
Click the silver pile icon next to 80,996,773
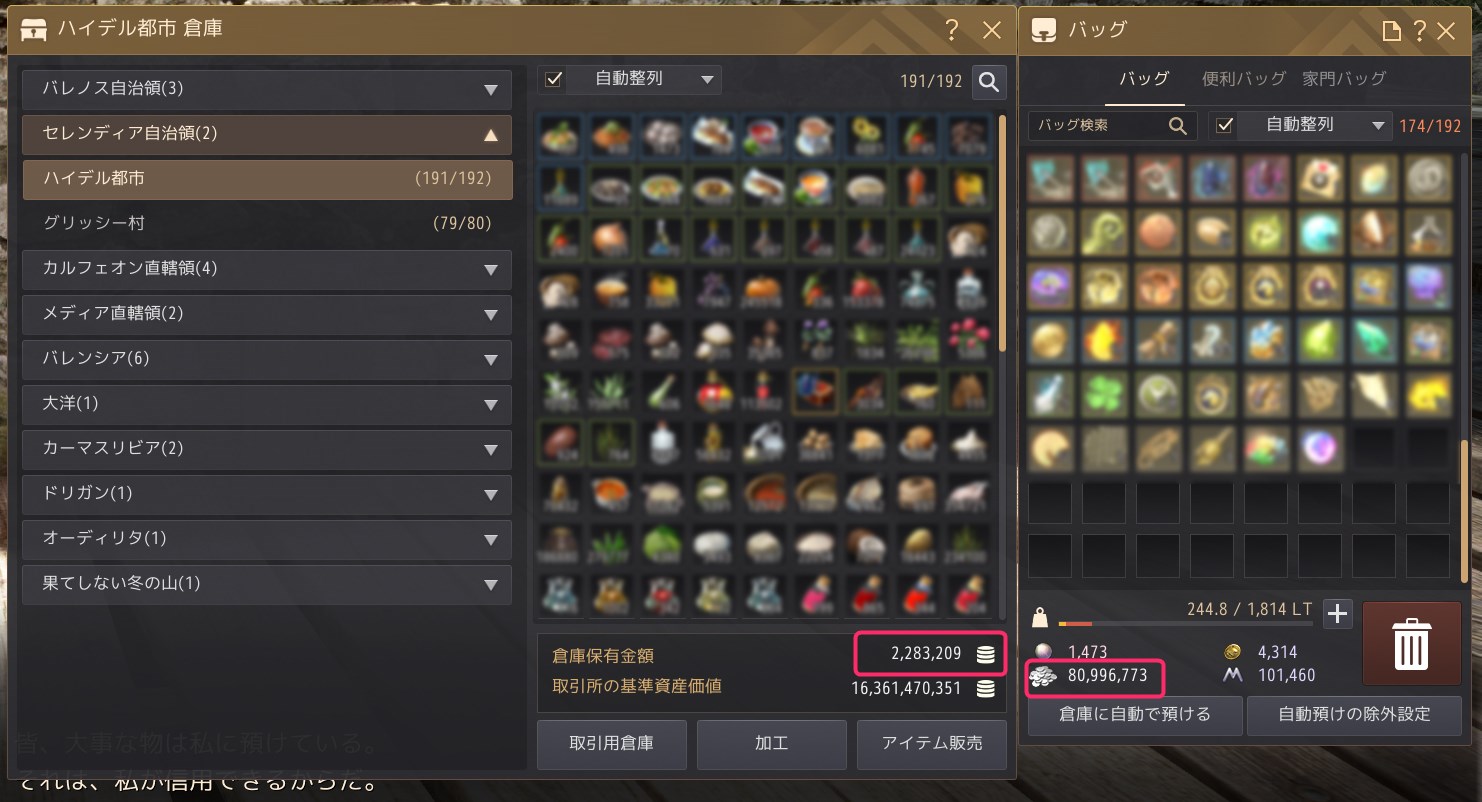(x=1043, y=677)
